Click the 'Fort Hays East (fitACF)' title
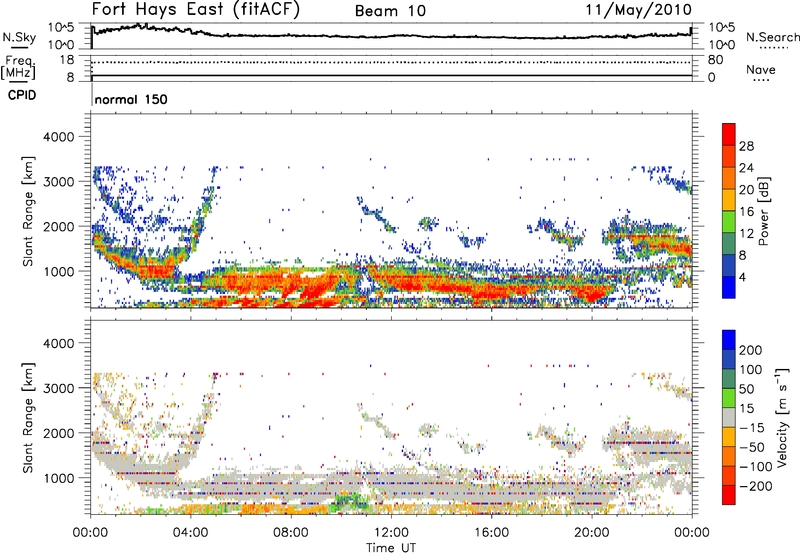Image resolution: width=800 pixels, height=554 pixels. (196, 9)
